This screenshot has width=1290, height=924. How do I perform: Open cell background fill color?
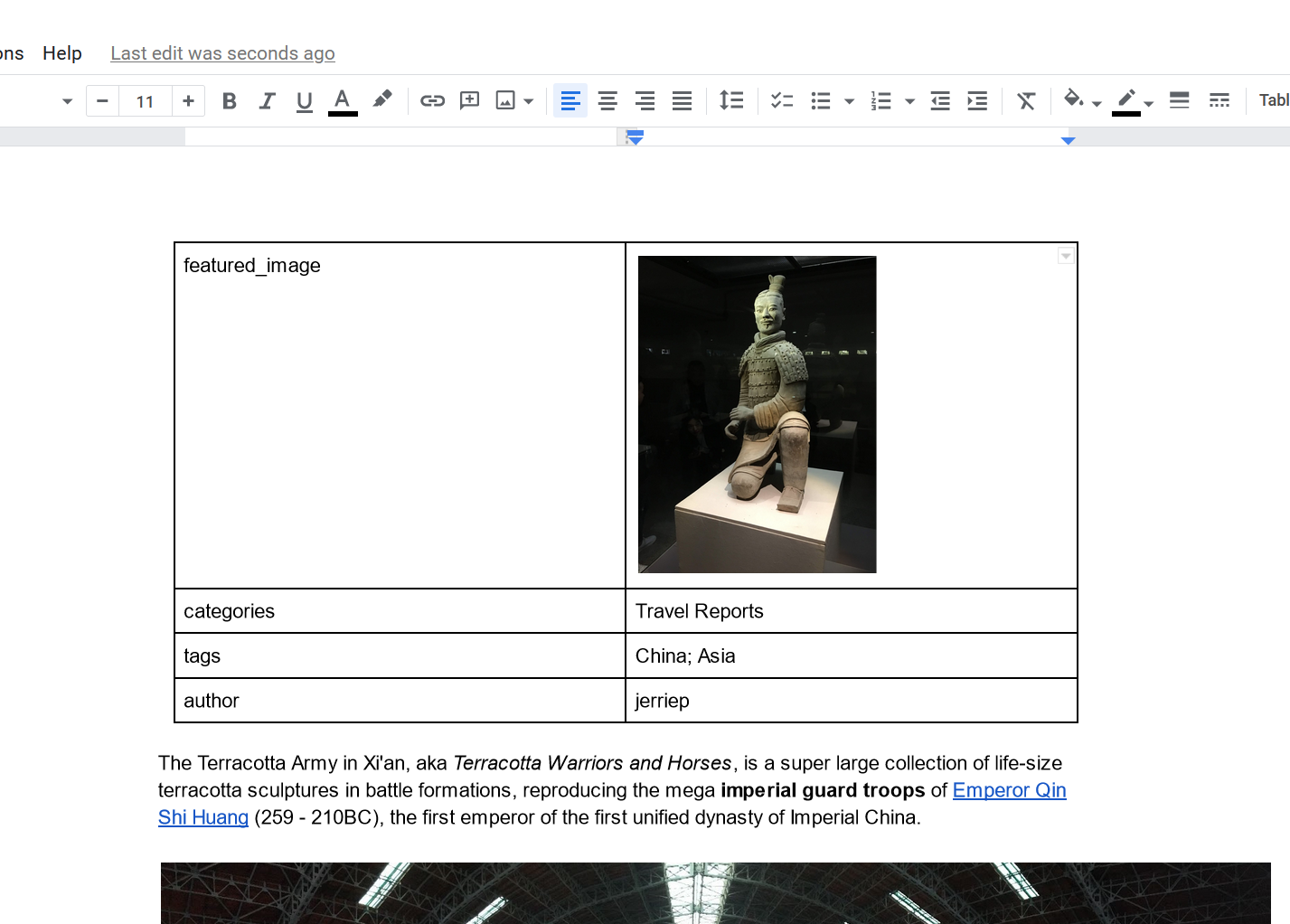tap(1073, 99)
